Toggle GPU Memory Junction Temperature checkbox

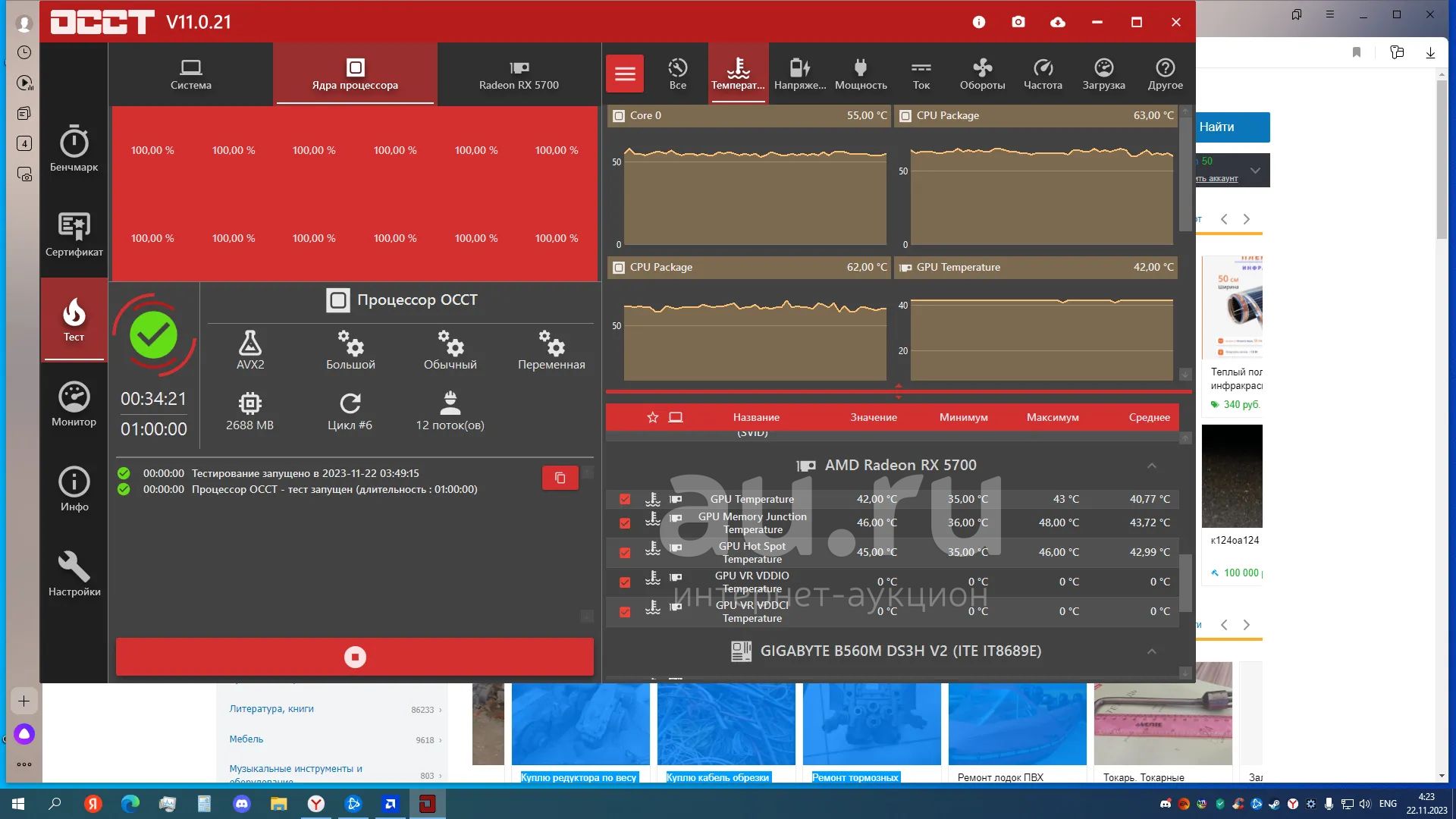(x=625, y=523)
